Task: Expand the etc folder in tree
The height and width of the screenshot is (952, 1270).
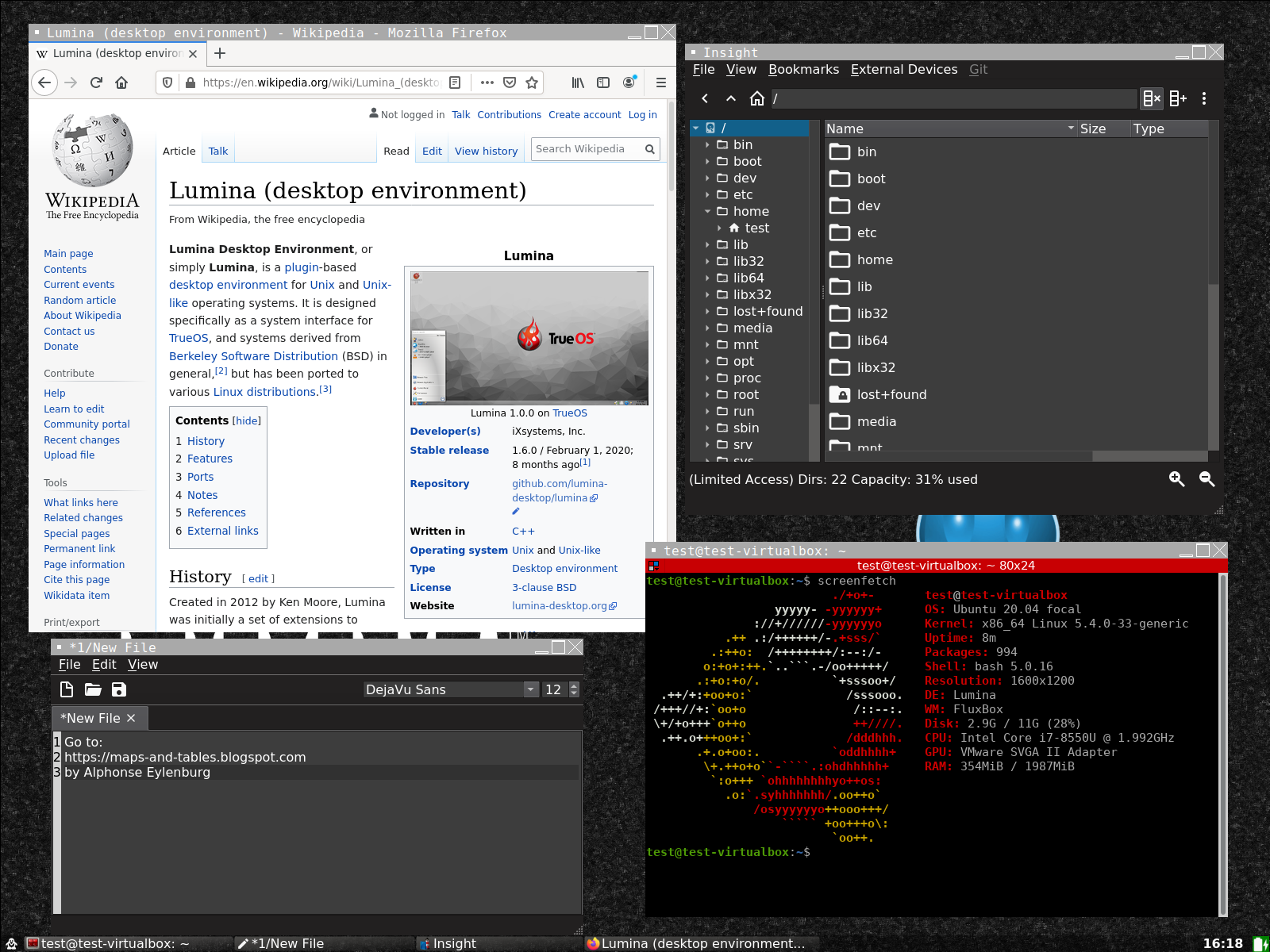Action: click(707, 195)
